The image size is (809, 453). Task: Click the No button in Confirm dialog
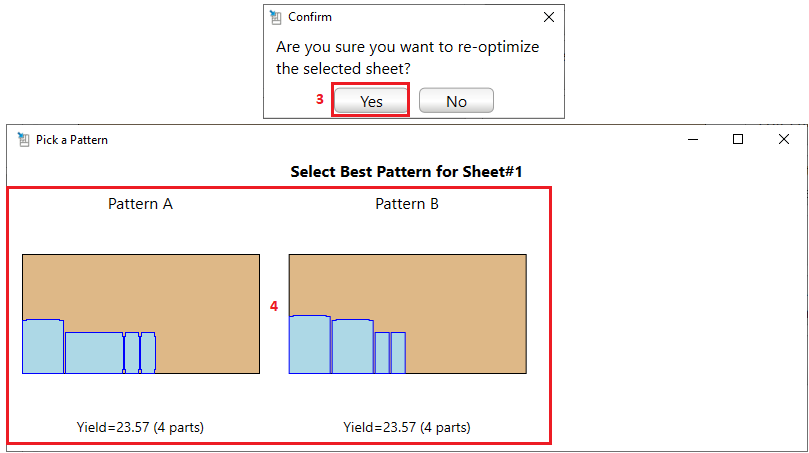click(456, 101)
